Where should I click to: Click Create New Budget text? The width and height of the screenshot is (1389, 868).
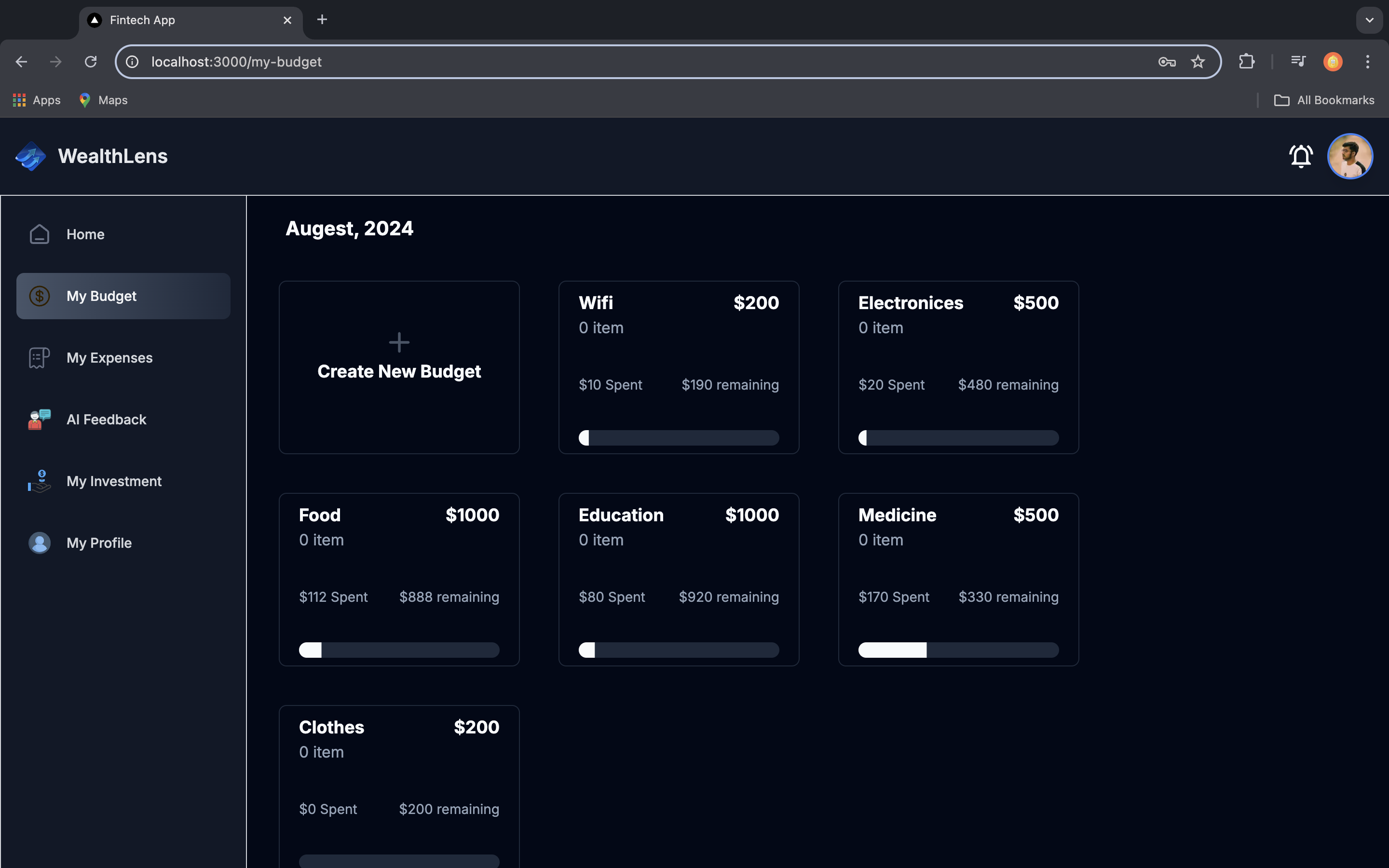pos(399,372)
